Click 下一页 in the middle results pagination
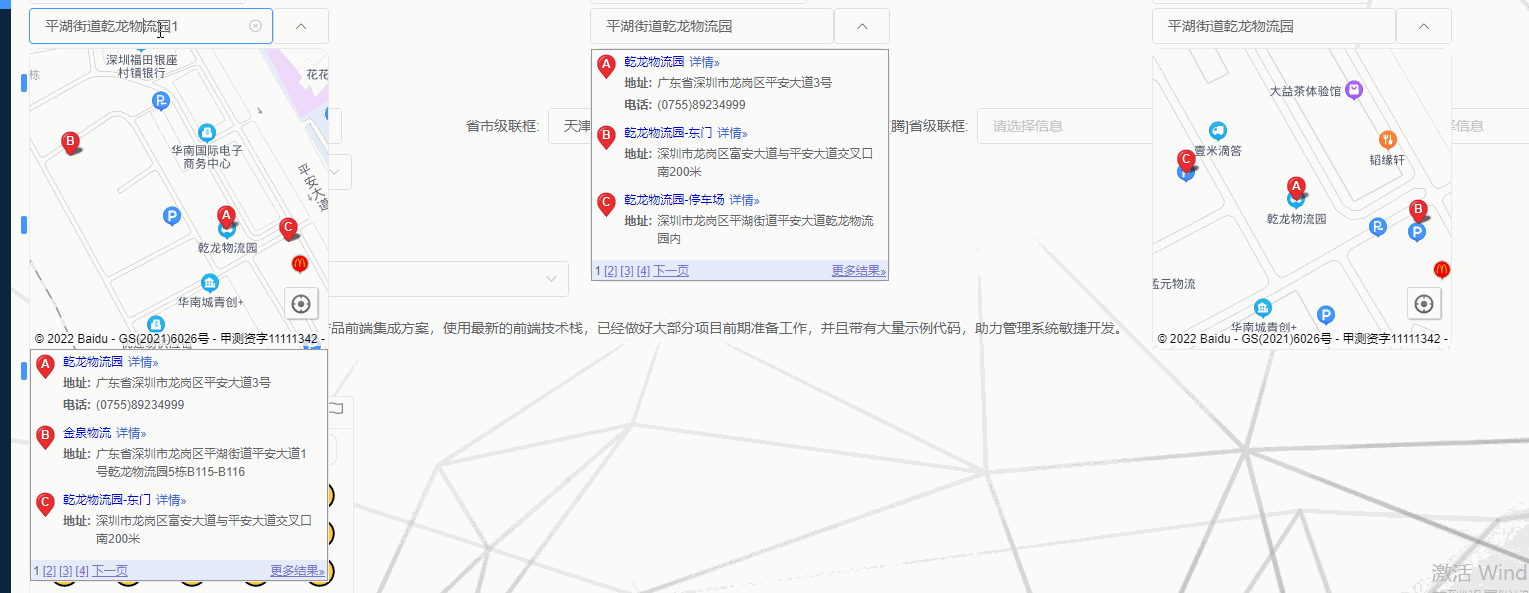 coord(671,271)
